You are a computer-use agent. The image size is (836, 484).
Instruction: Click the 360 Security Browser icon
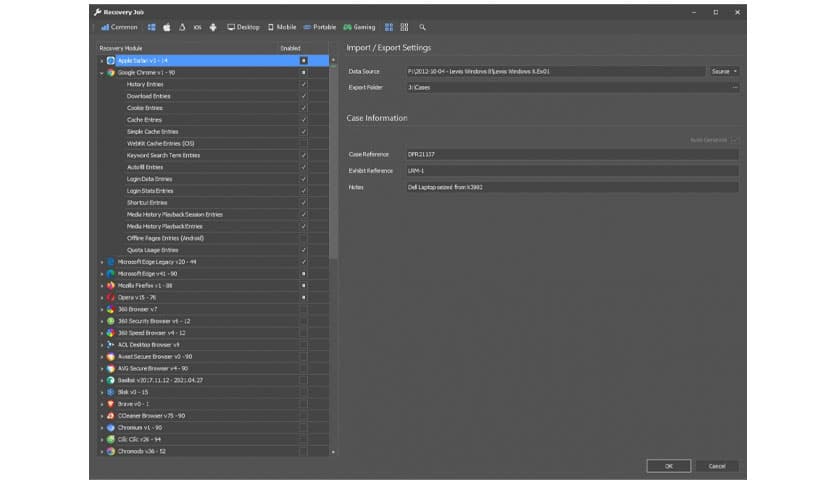111,321
